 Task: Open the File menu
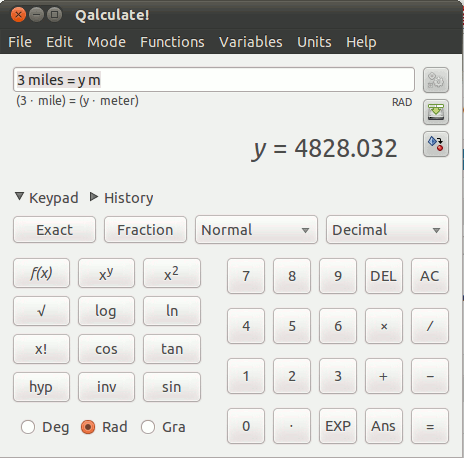coord(20,42)
